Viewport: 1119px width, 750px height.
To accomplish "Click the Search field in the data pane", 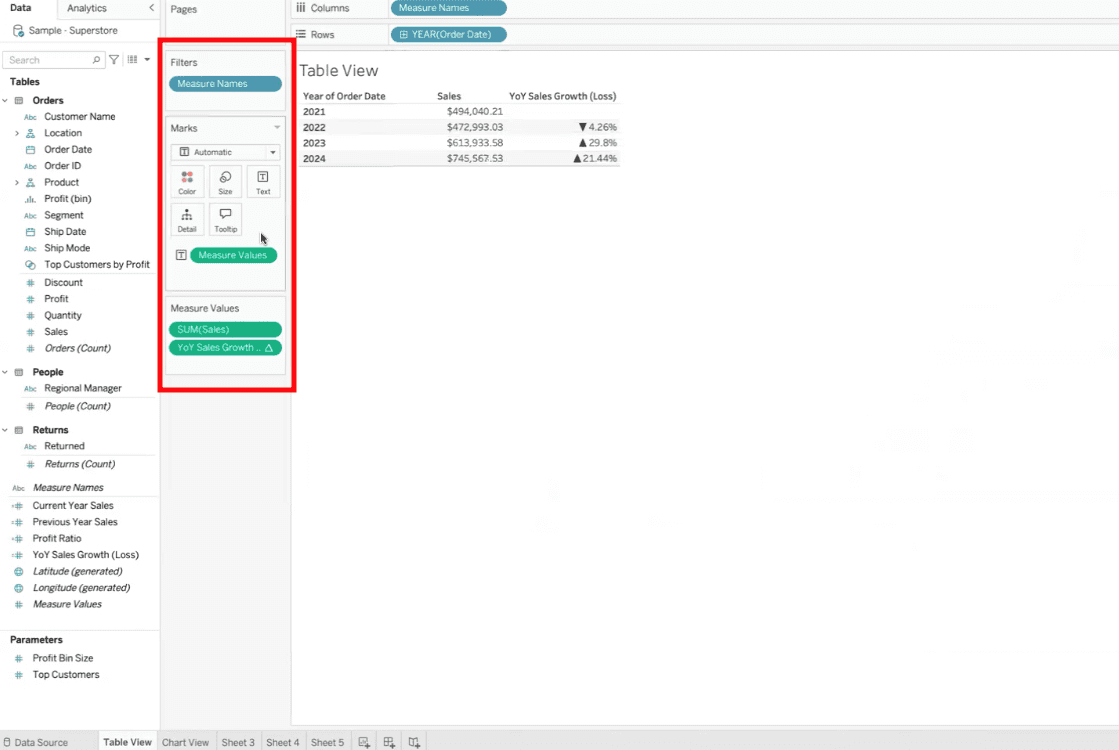I will coord(50,59).
